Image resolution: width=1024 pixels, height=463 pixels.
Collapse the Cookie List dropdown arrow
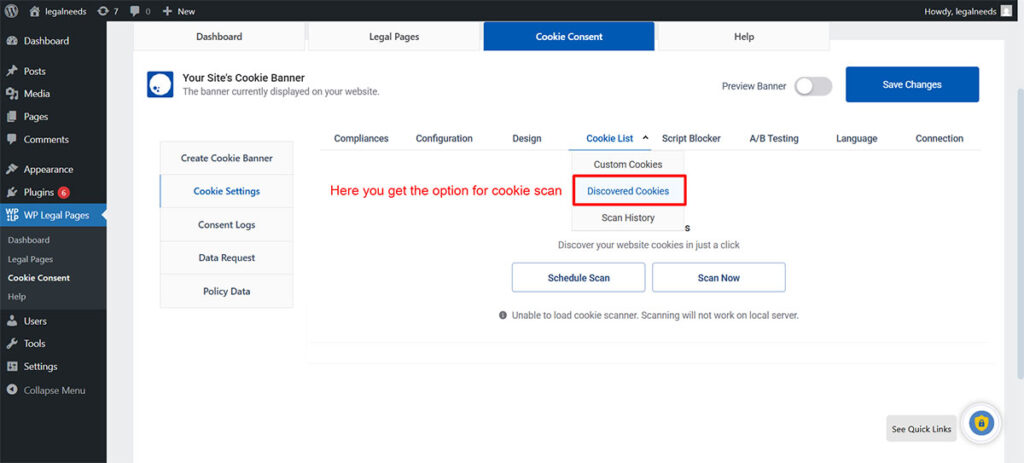[645, 138]
